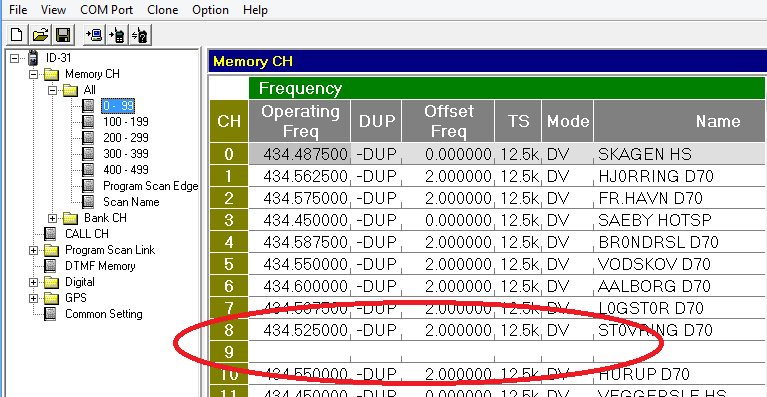Screen dimensions: 767x397
Task: Click name cell HJ0RRING D70
Action: pos(680,176)
